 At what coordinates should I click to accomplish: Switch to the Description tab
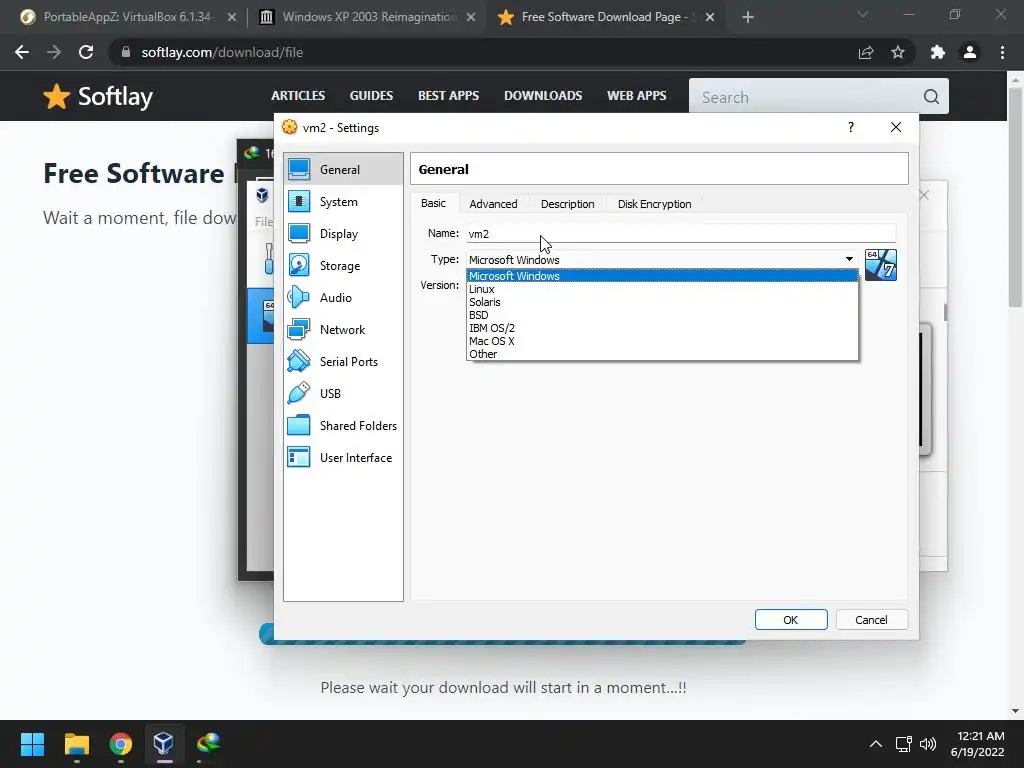[568, 204]
